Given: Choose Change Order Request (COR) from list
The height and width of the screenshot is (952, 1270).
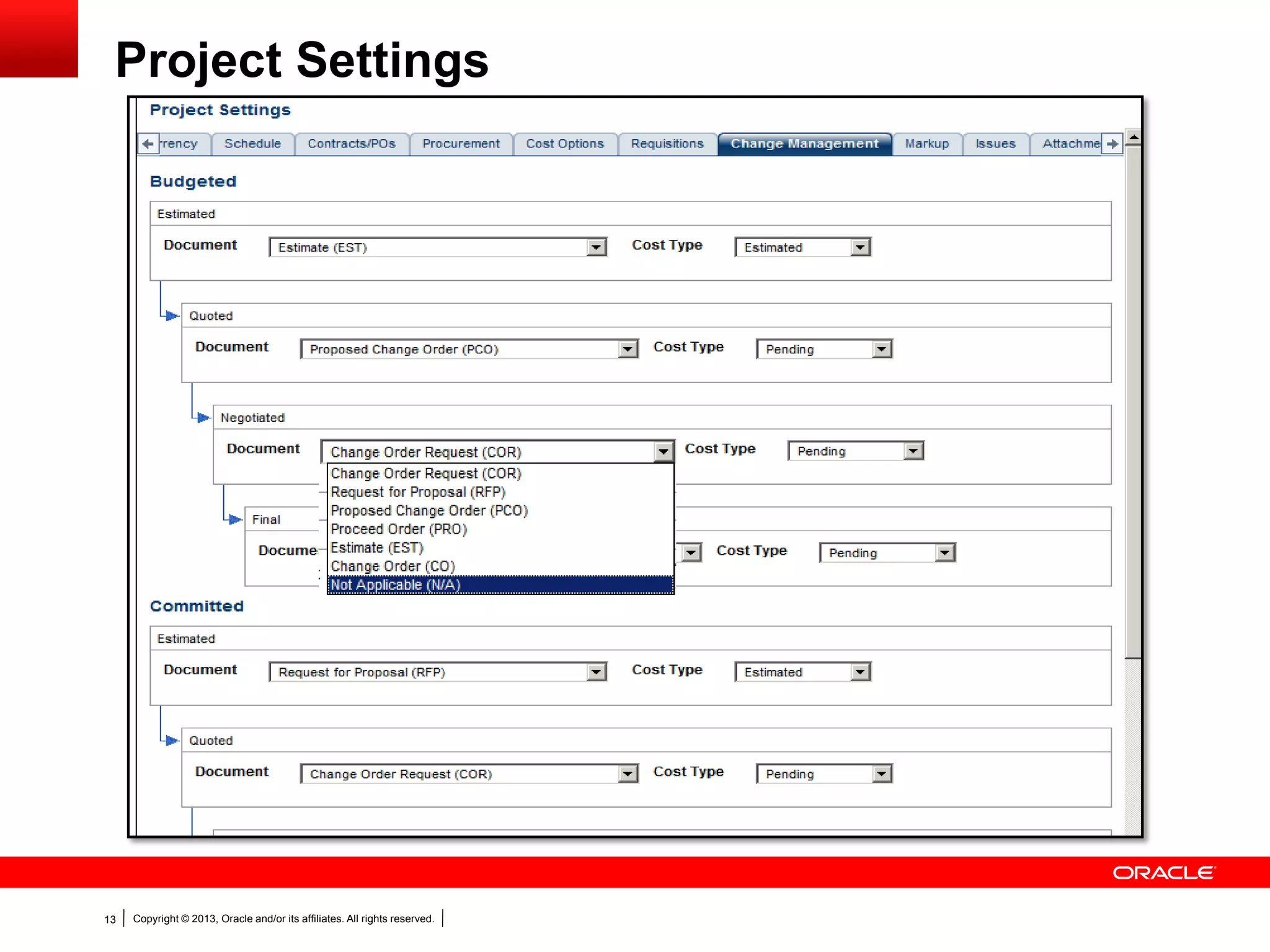Looking at the screenshot, I should [500, 474].
